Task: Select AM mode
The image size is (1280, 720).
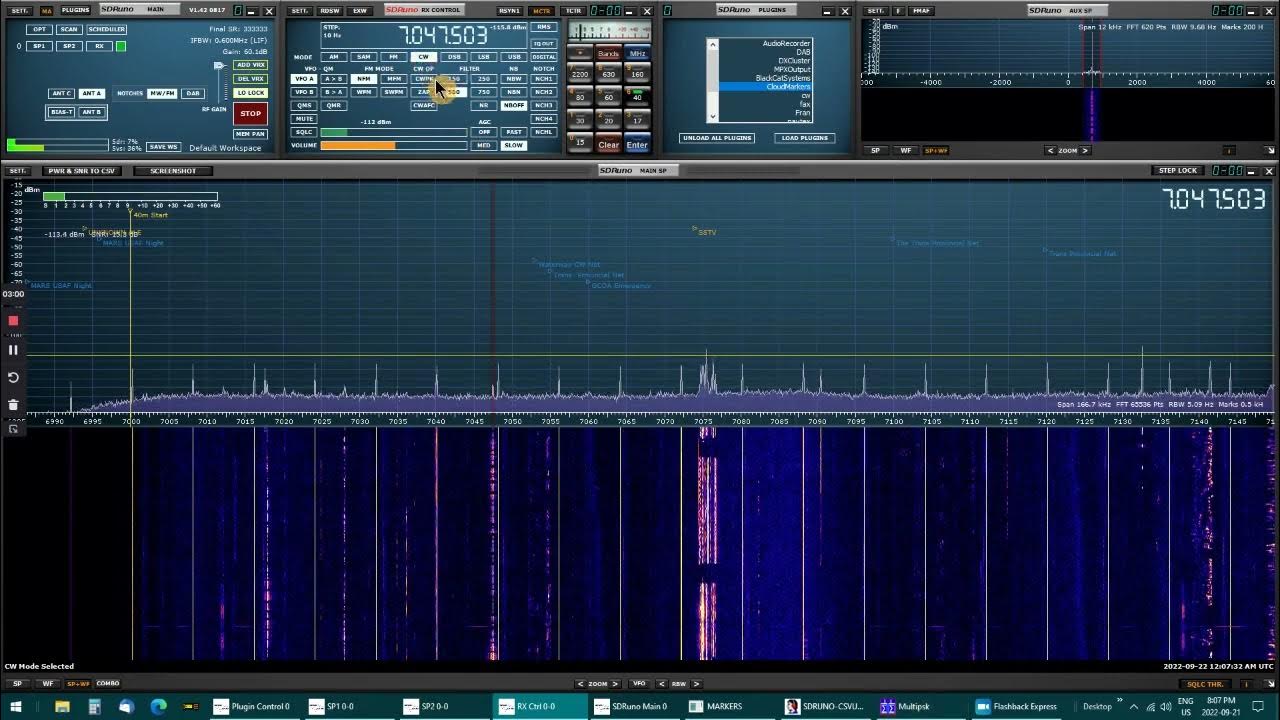Action: click(x=334, y=57)
